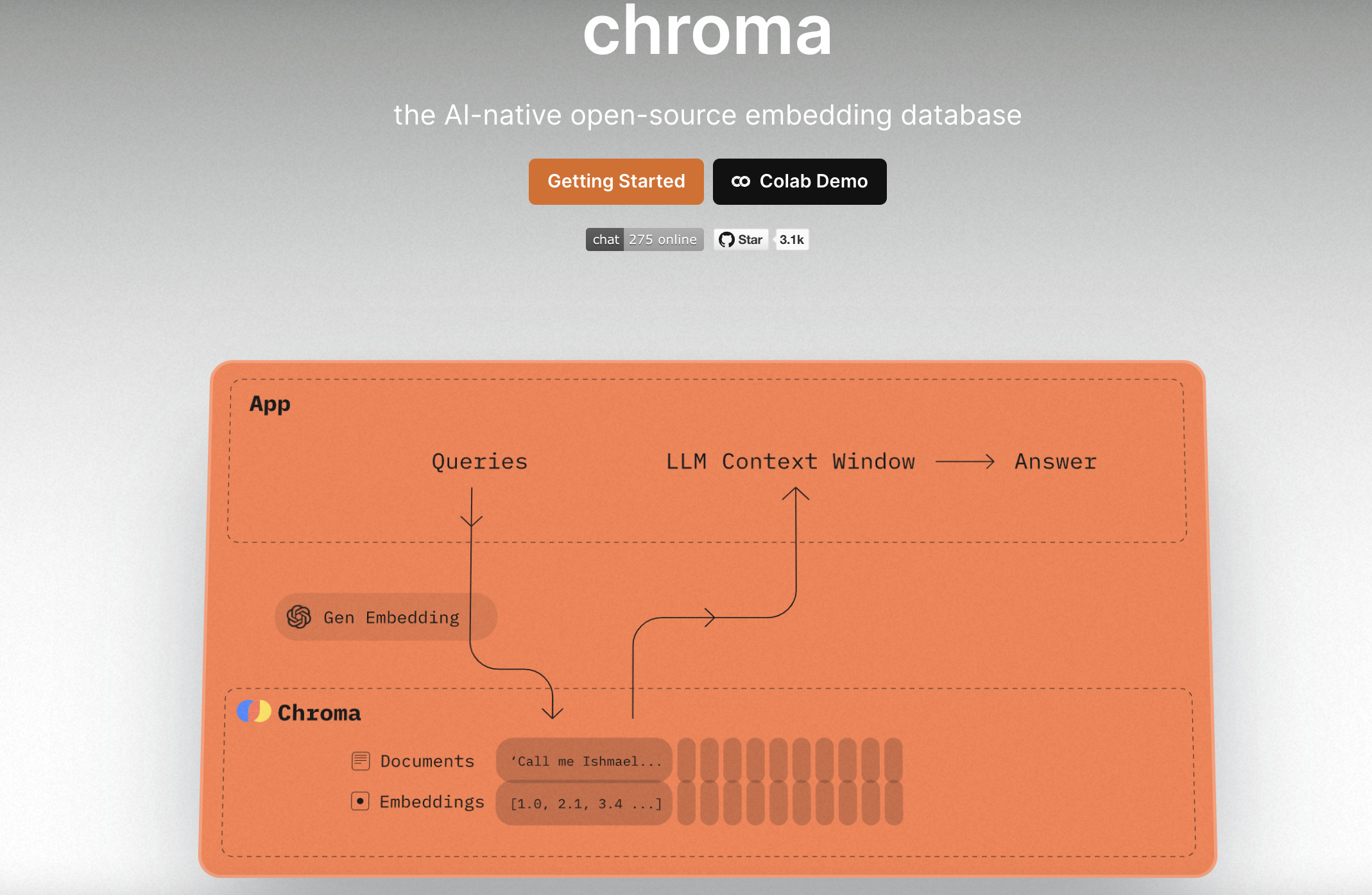Click the Gen Embedding pill label
This screenshot has height=895, width=1372.
click(391, 618)
